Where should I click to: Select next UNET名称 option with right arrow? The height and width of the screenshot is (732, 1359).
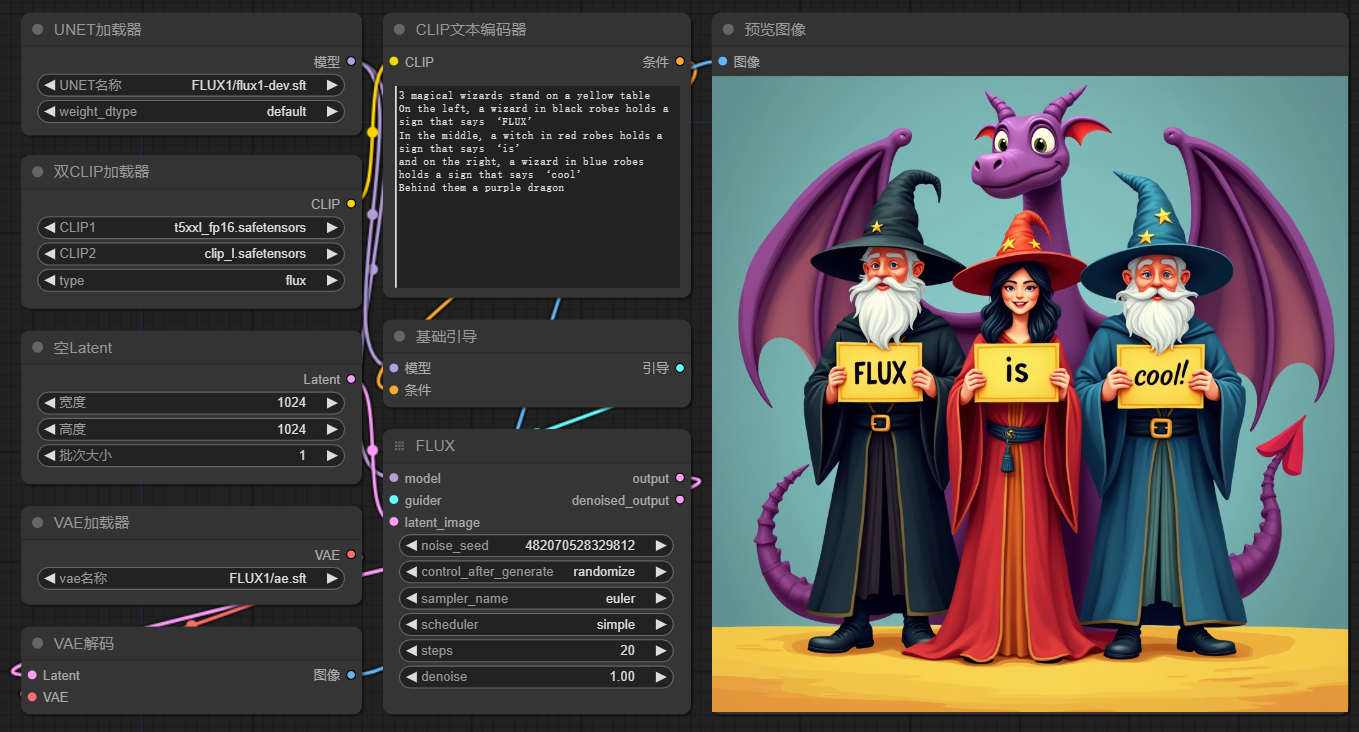332,86
